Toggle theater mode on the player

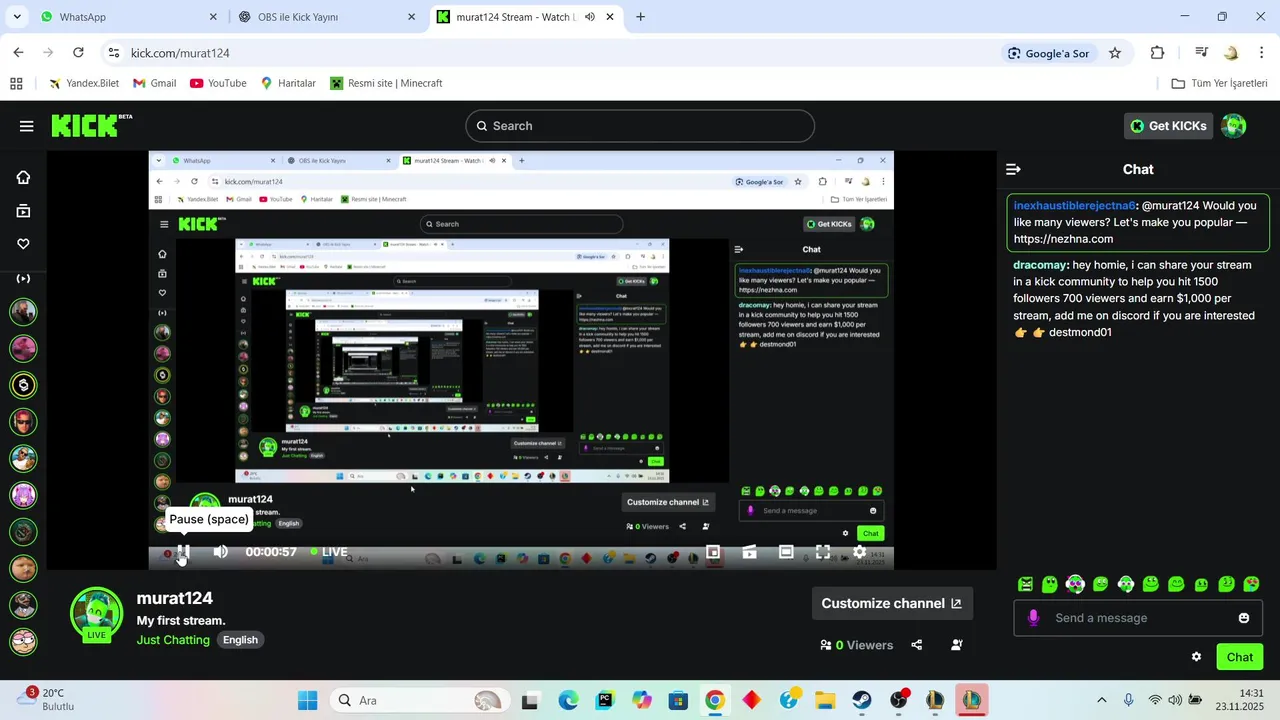pos(786,552)
